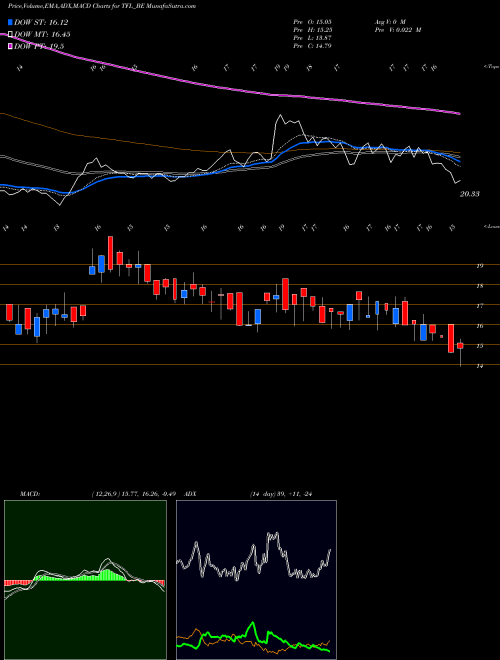
Task: Click the 'Avg V: 0 M' volume text
Action: tap(388, 21)
